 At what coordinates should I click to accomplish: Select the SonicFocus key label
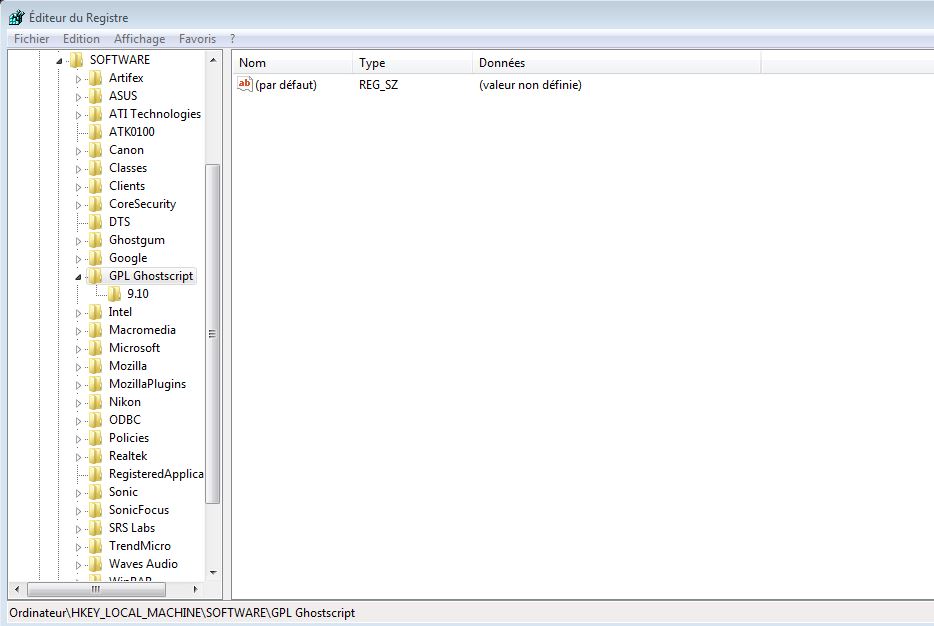pyautogui.click(x=139, y=510)
